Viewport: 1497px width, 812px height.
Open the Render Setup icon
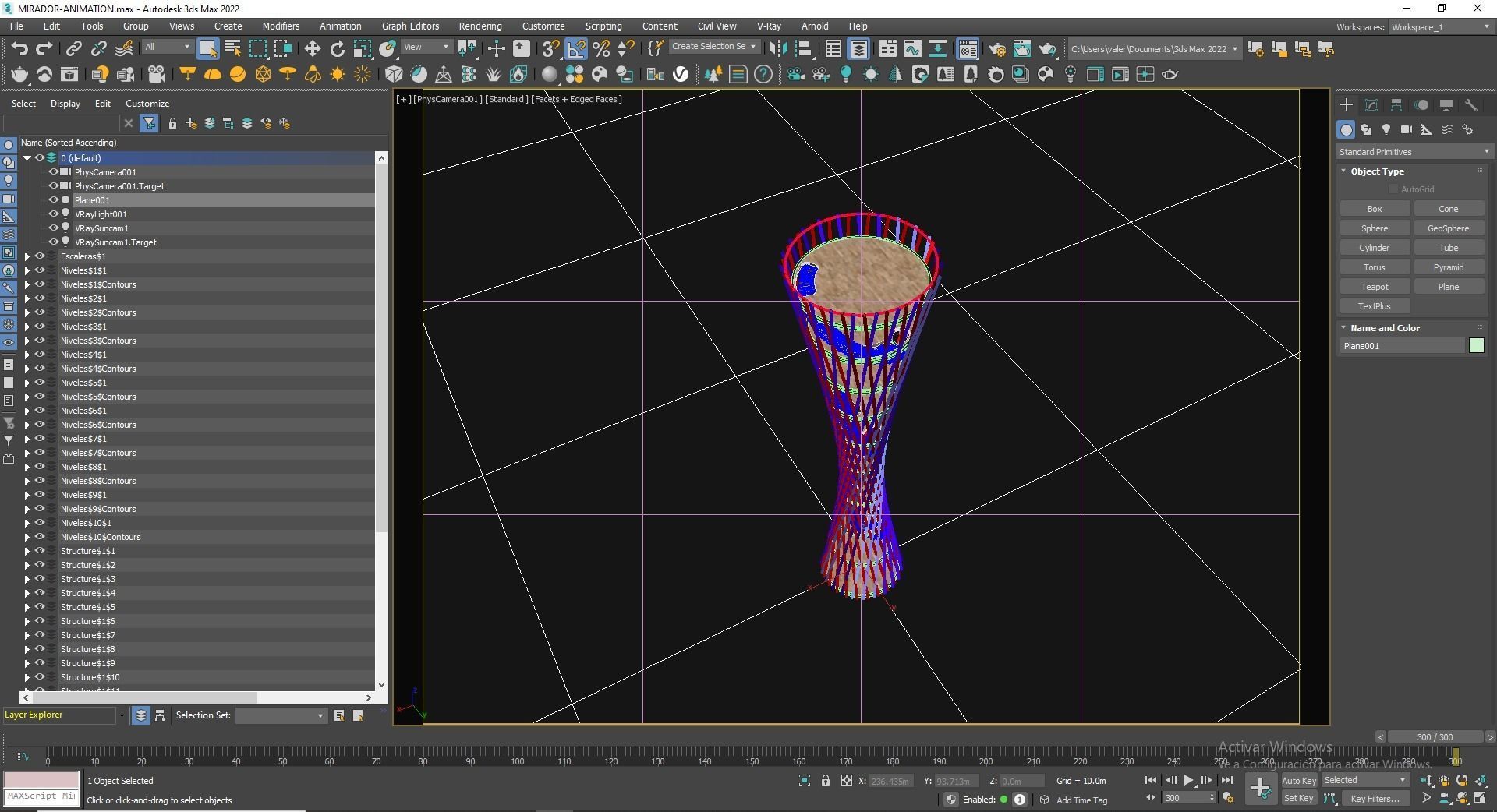pyautogui.click(x=997, y=49)
